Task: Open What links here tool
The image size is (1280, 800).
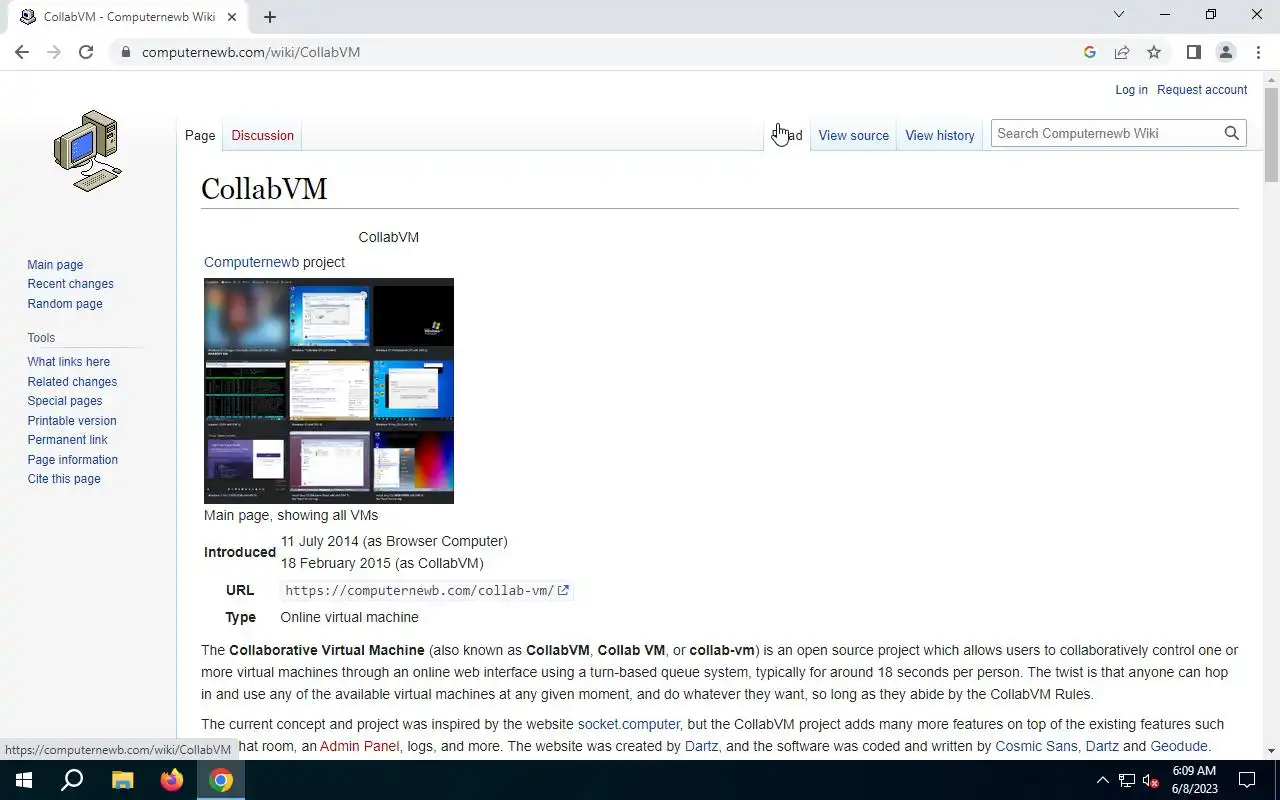Action: [69, 362]
